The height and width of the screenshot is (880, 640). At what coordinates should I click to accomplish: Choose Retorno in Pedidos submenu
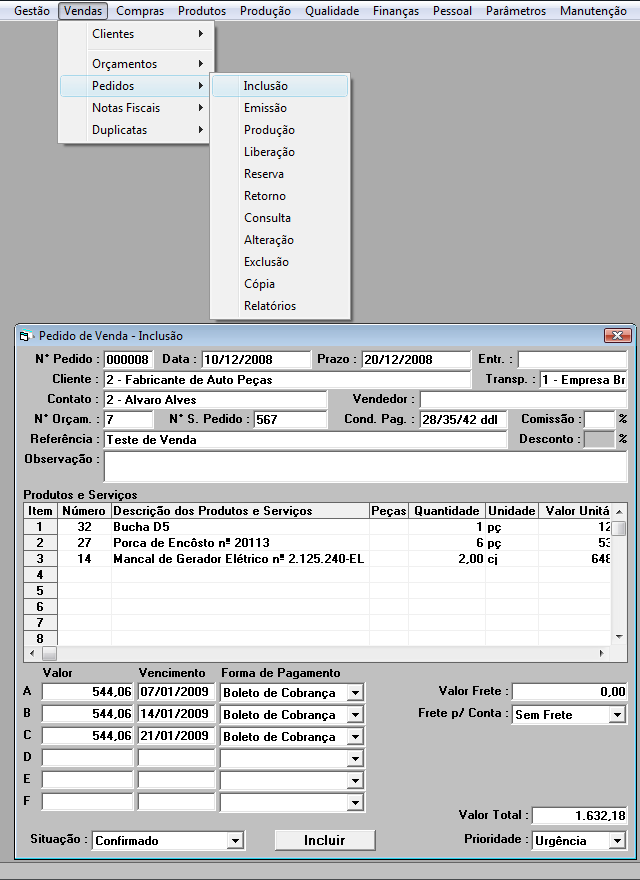[280, 196]
